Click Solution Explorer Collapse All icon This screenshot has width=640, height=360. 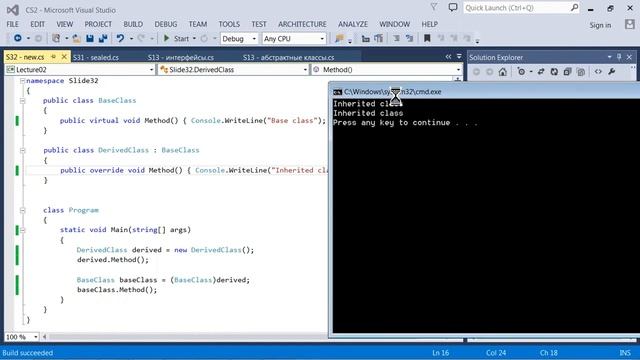pyautogui.click(x=567, y=72)
